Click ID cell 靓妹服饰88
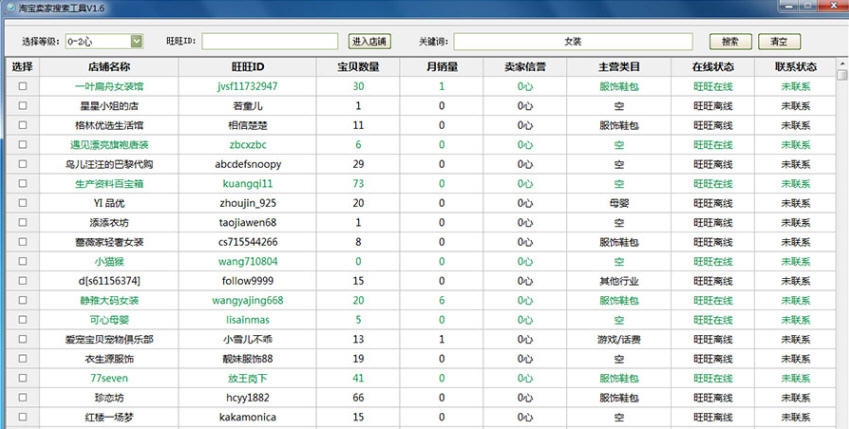 coord(248,359)
